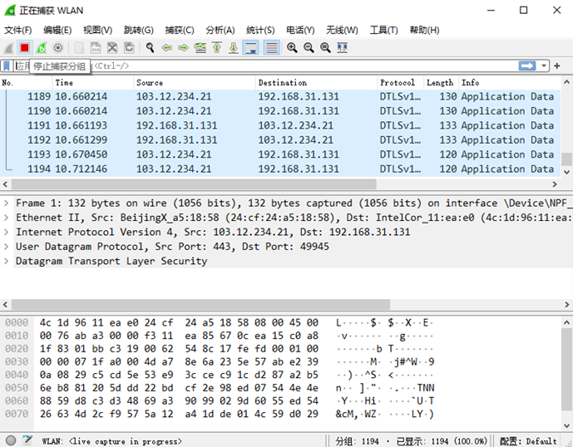The width and height of the screenshot is (573, 447).
Task: Open the 帮助(H) menu
Action: click(424, 30)
